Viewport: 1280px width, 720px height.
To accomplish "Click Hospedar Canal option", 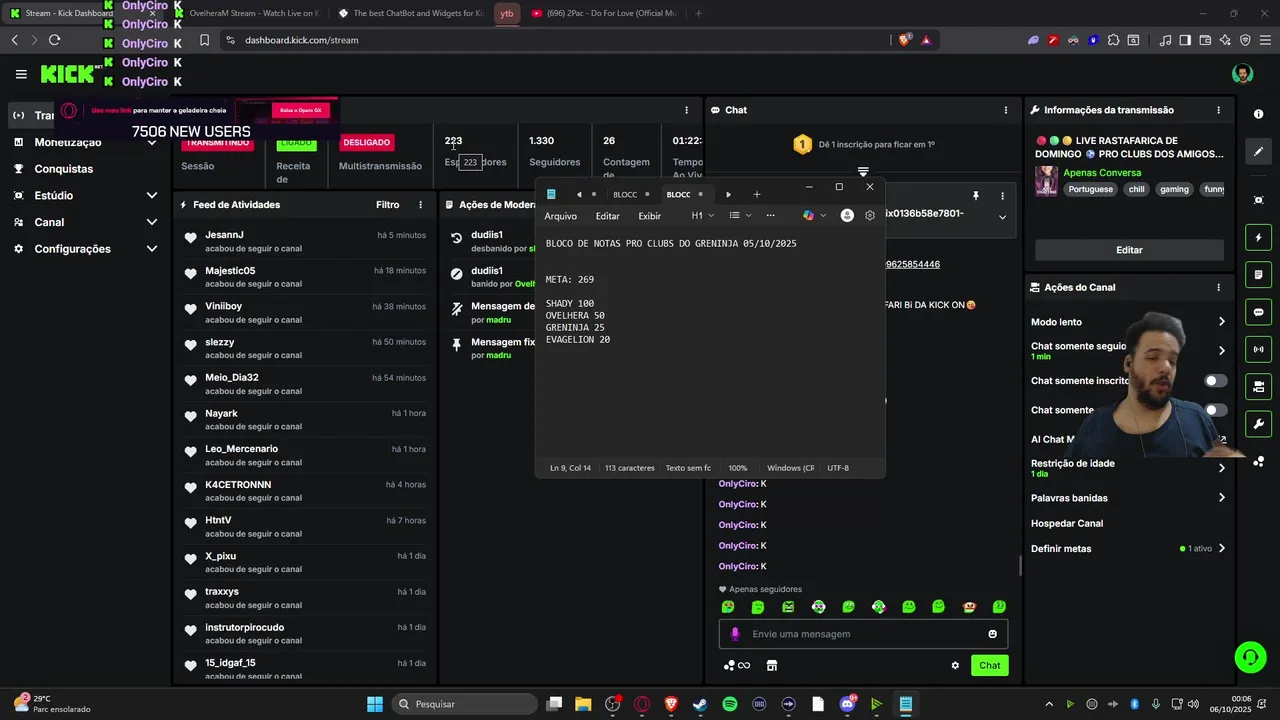I will coord(1067,524).
